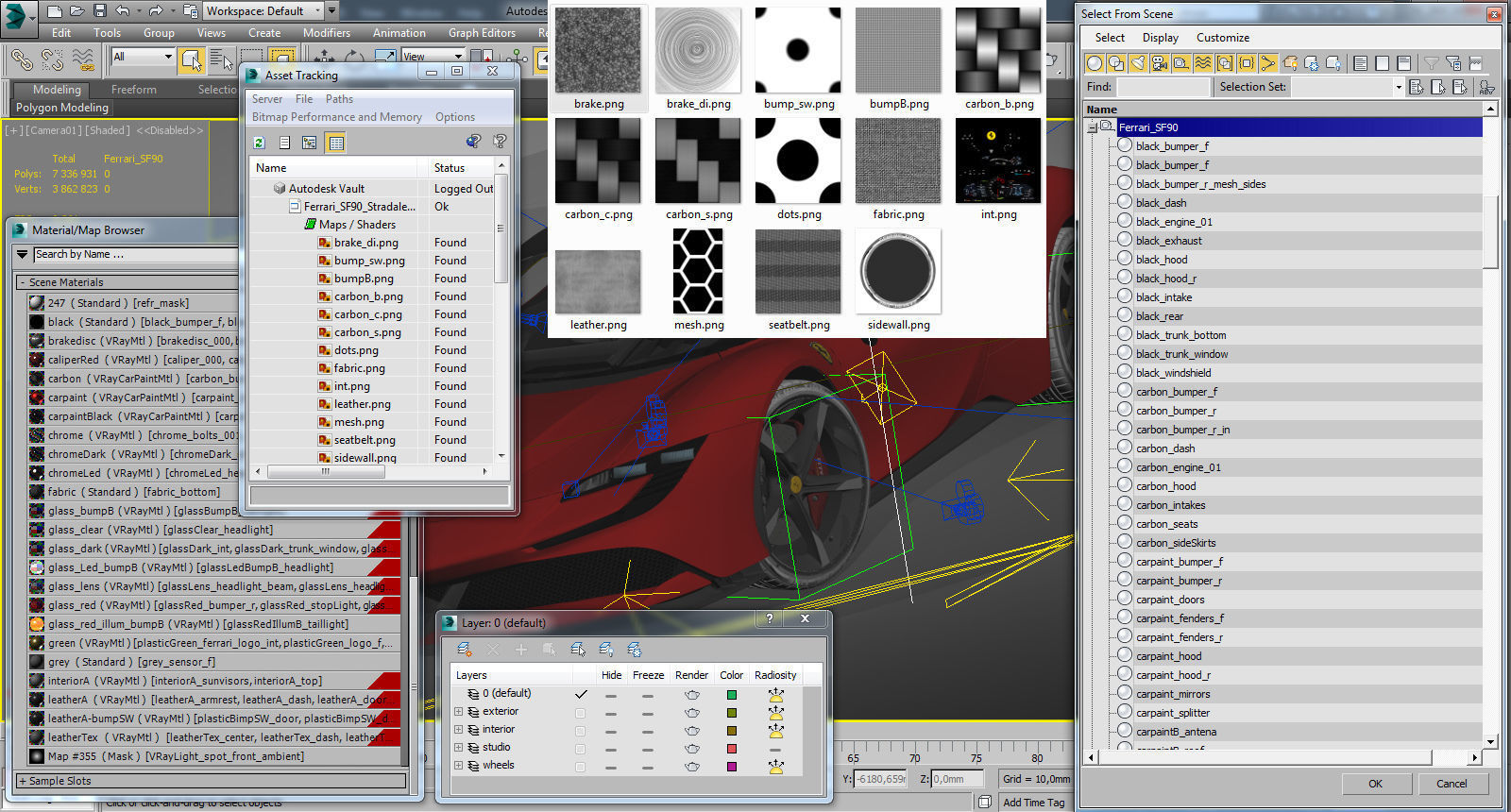Image resolution: width=1511 pixels, height=812 pixels.
Task: Toggle Render teapot for studio layer
Action: click(x=691, y=748)
